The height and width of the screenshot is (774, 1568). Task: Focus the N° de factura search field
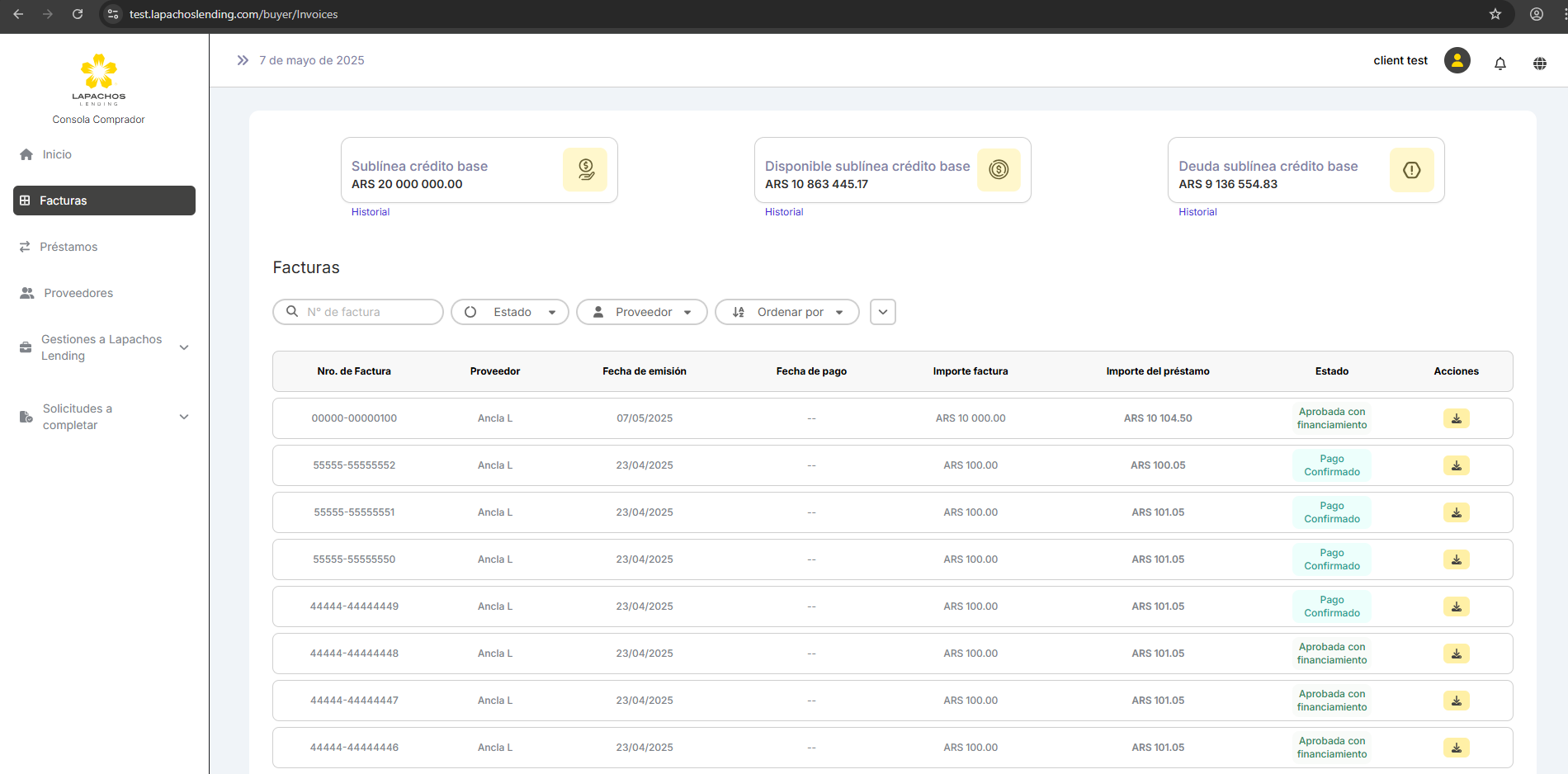[x=367, y=312]
